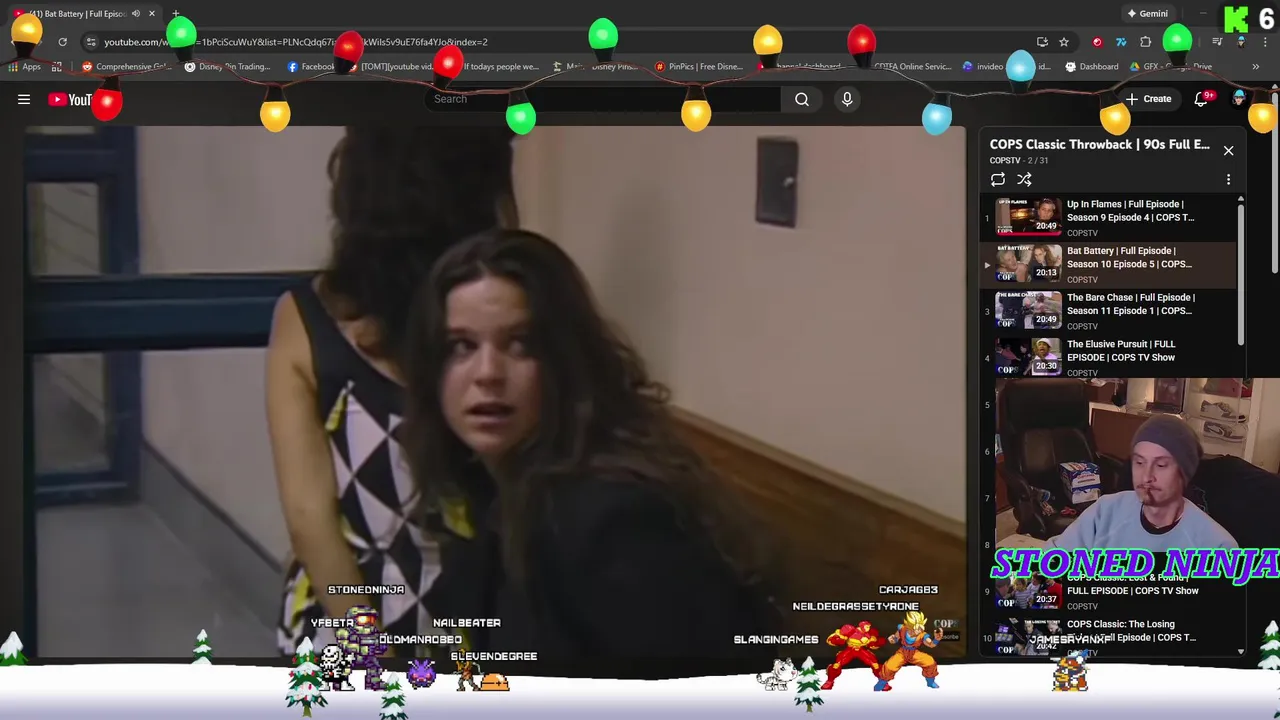The height and width of the screenshot is (720, 1280).
Task: Open COPS Classic: The Losing video
Action: (x=1131, y=631)
